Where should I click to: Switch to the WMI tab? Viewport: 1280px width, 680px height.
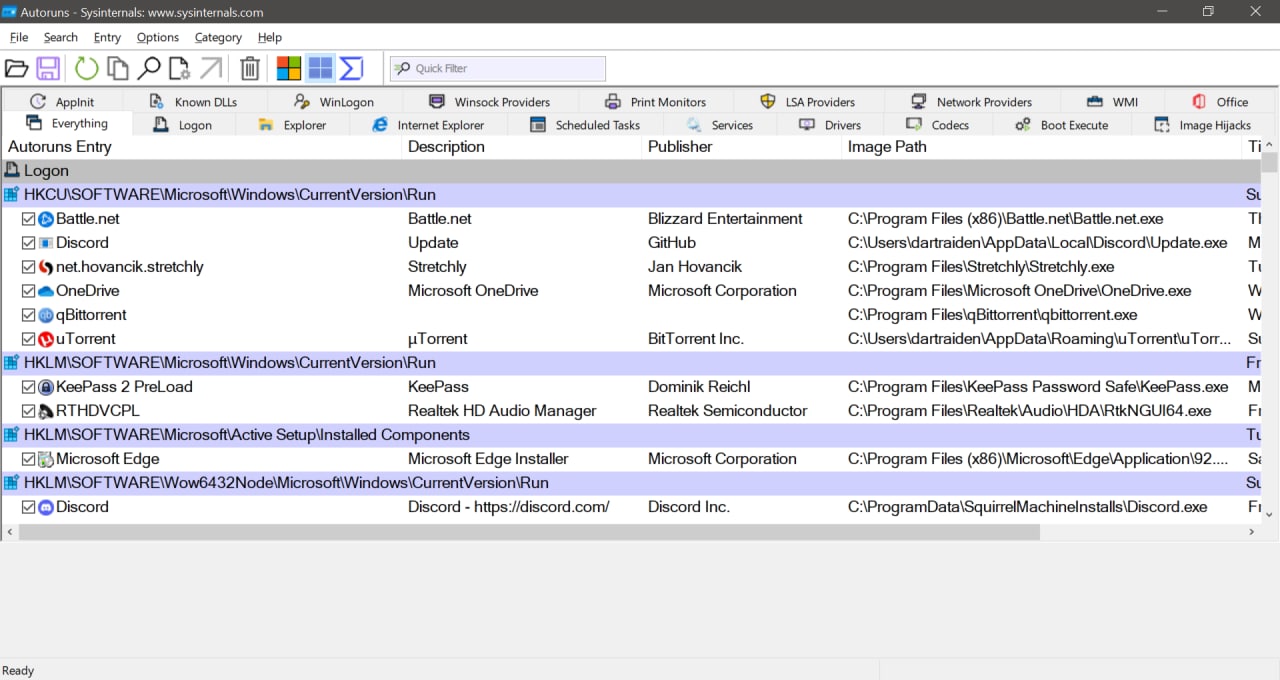[x=1112, y=102]
